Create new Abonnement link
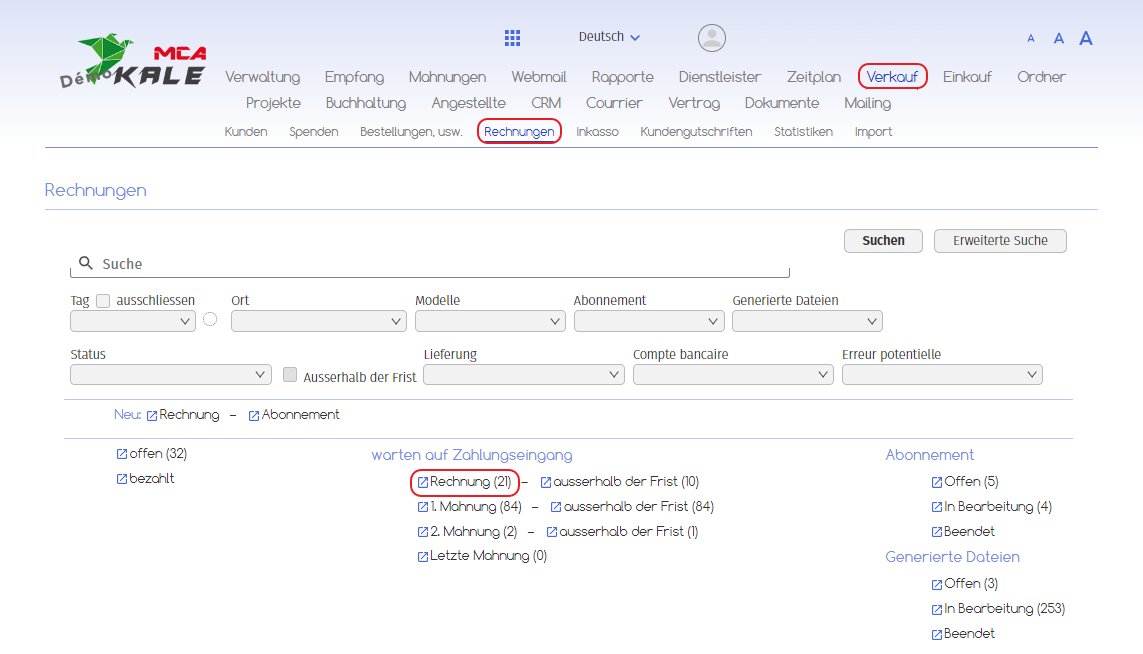Screen dimensions: 1143x654 (294, 415)
